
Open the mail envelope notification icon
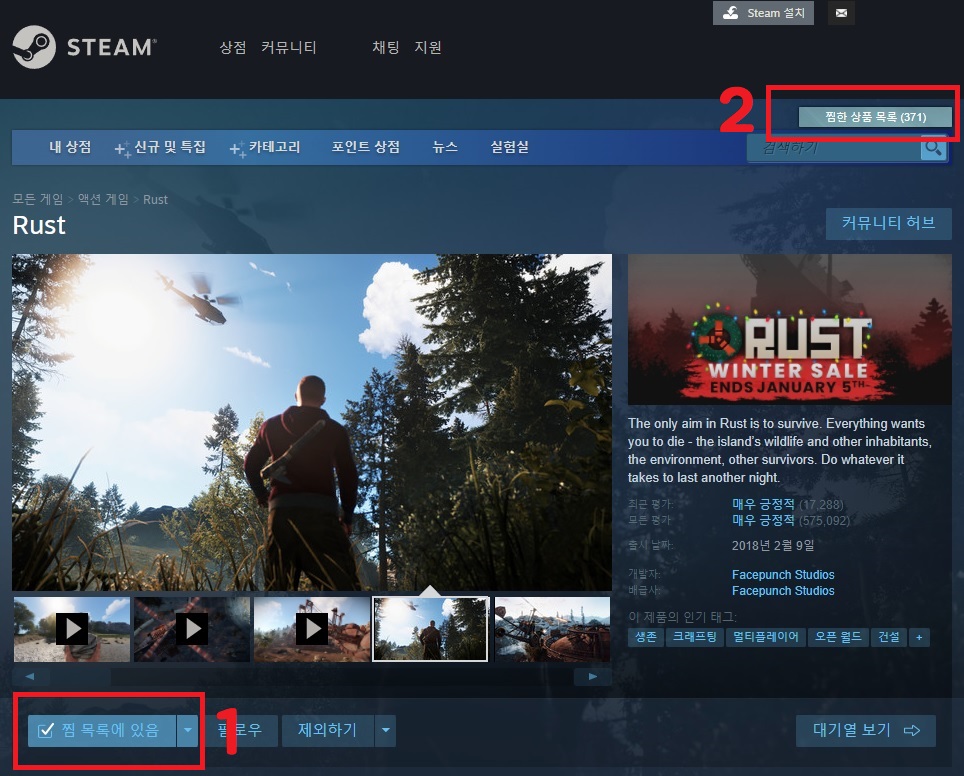click(x=842, y=13)
